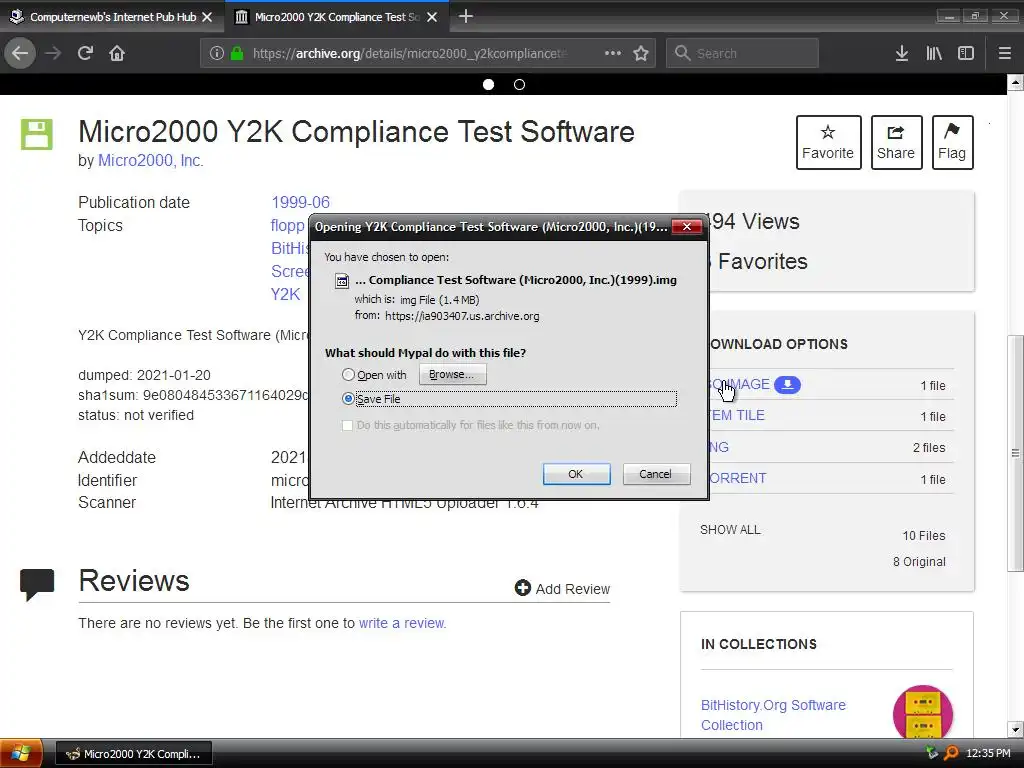Click the page scrollbar up arrow

(1016, 82)
